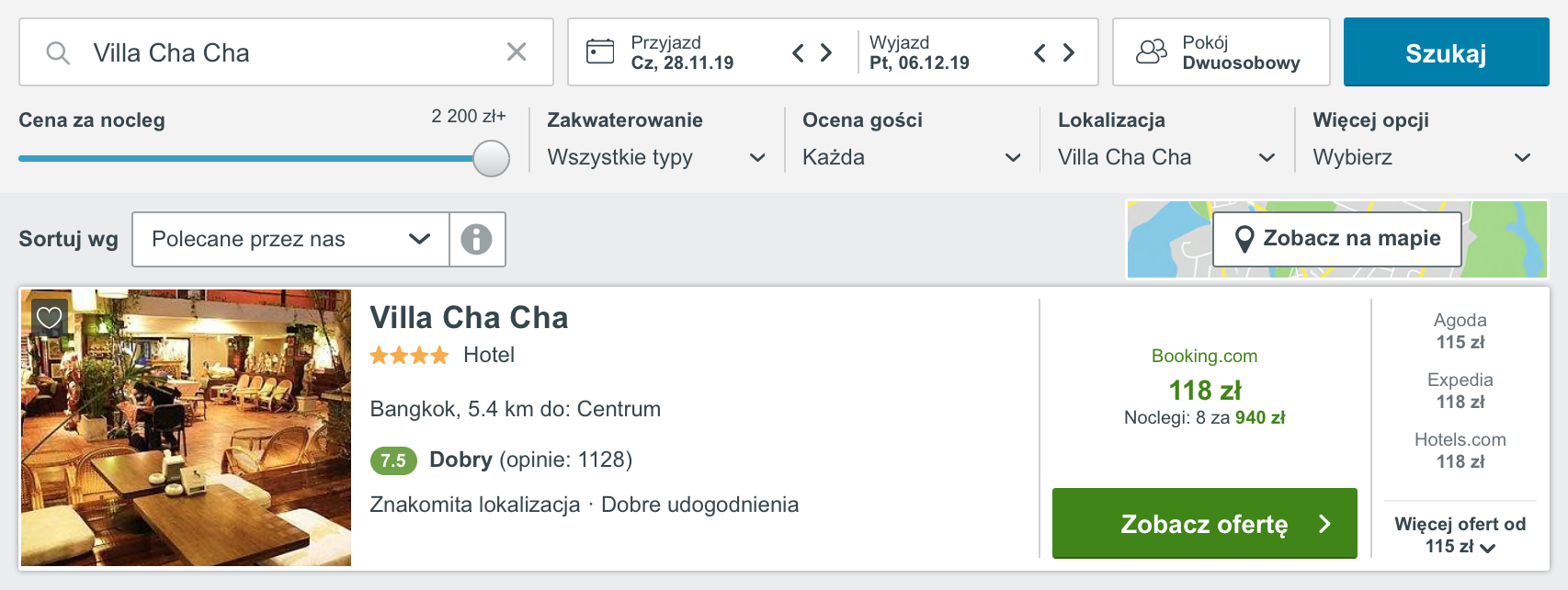Clear the Villa Cha Cha search text

(517, 52)
